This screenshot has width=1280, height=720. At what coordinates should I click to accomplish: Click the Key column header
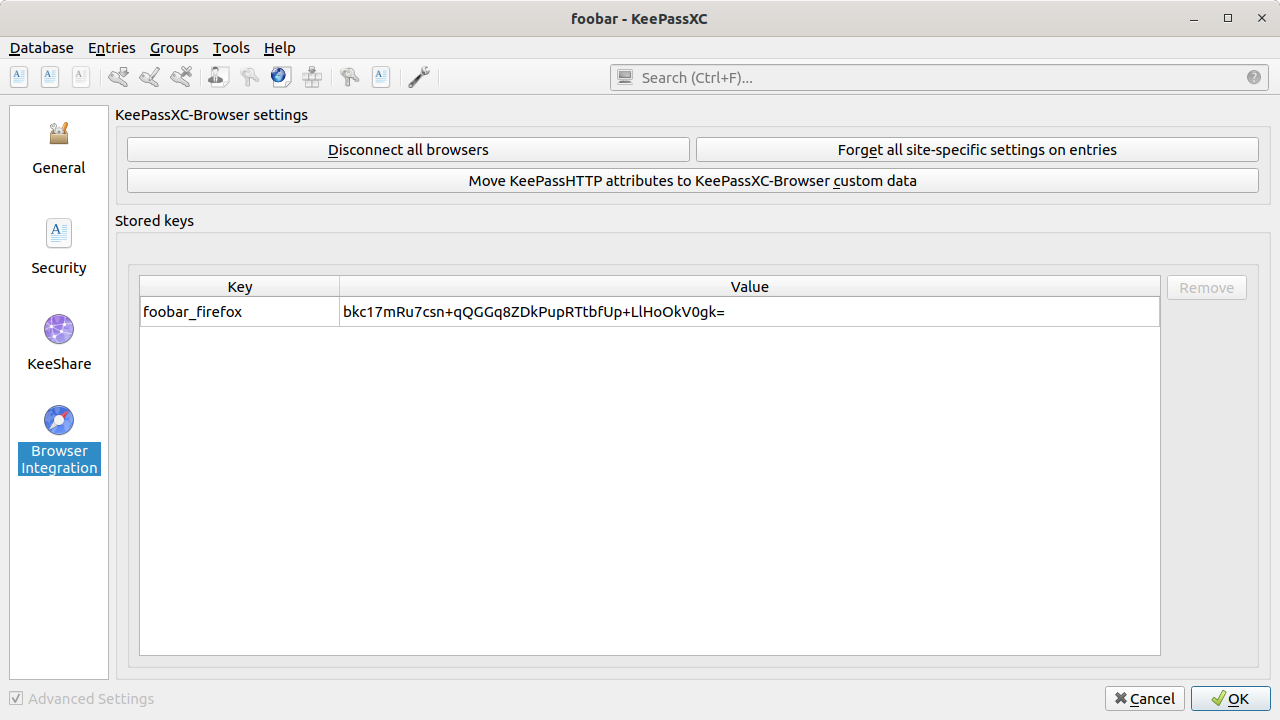tap(240, 287)
